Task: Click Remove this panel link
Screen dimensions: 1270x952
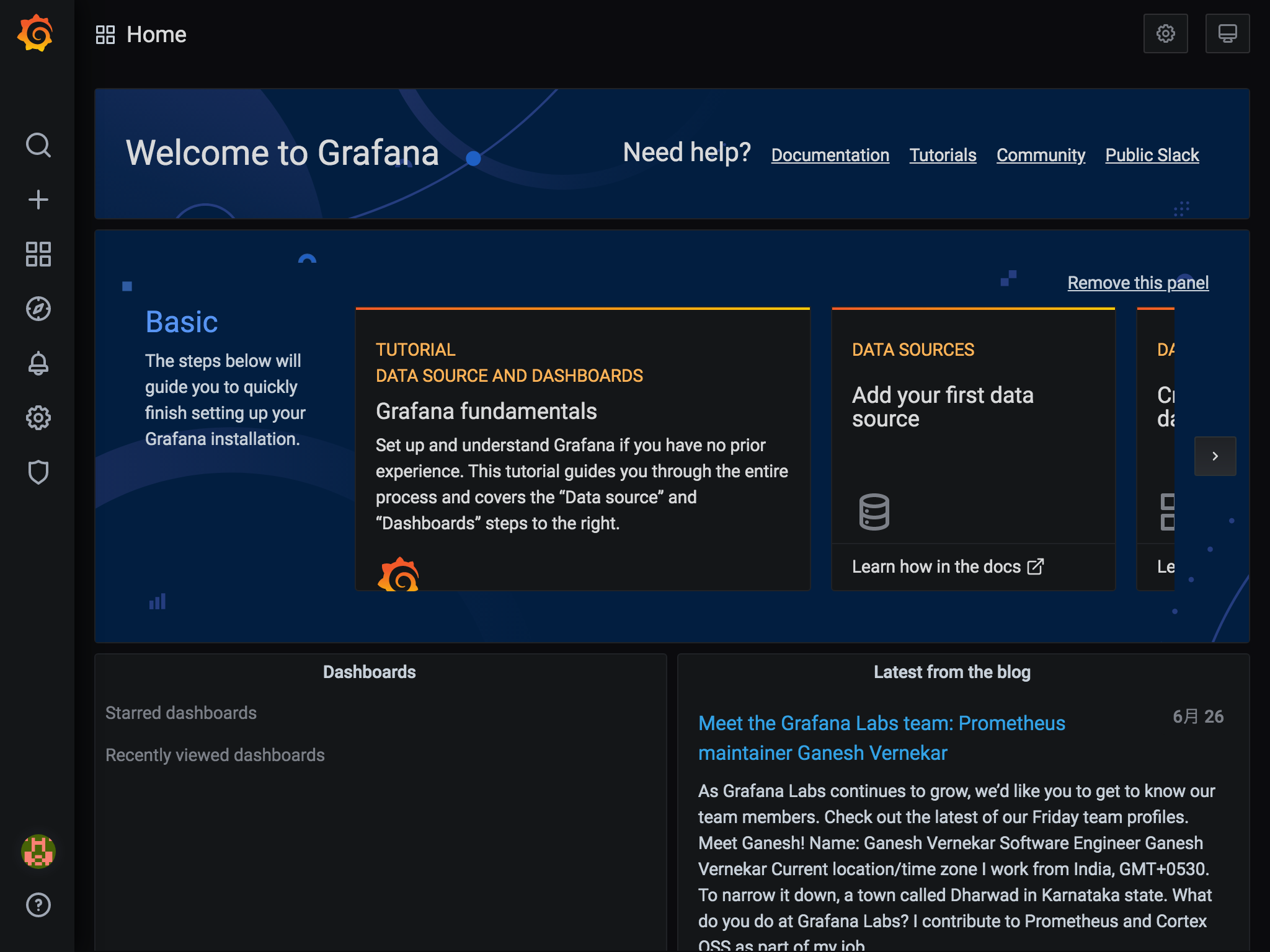Action: coord(1137,283)
